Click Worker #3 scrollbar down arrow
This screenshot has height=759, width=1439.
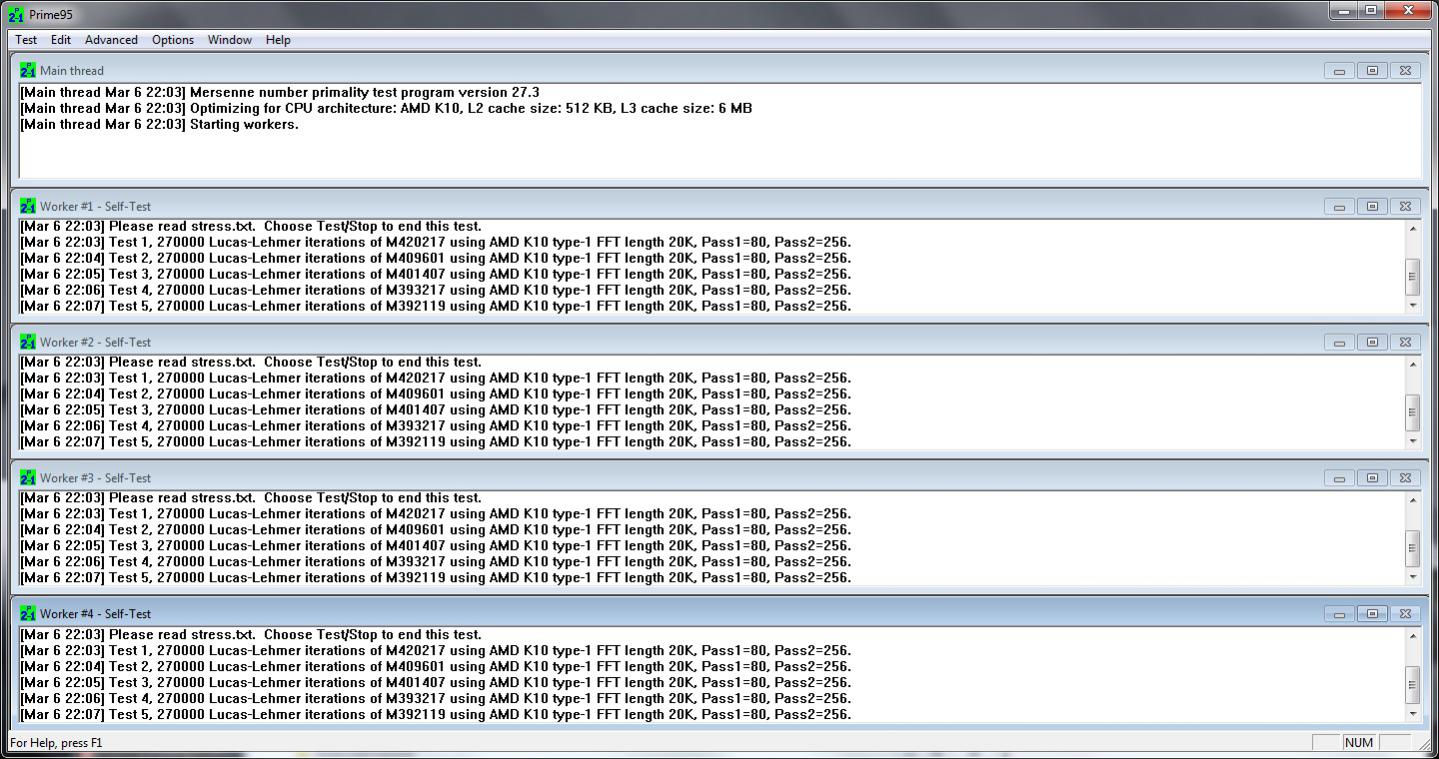pos(1412,577)
